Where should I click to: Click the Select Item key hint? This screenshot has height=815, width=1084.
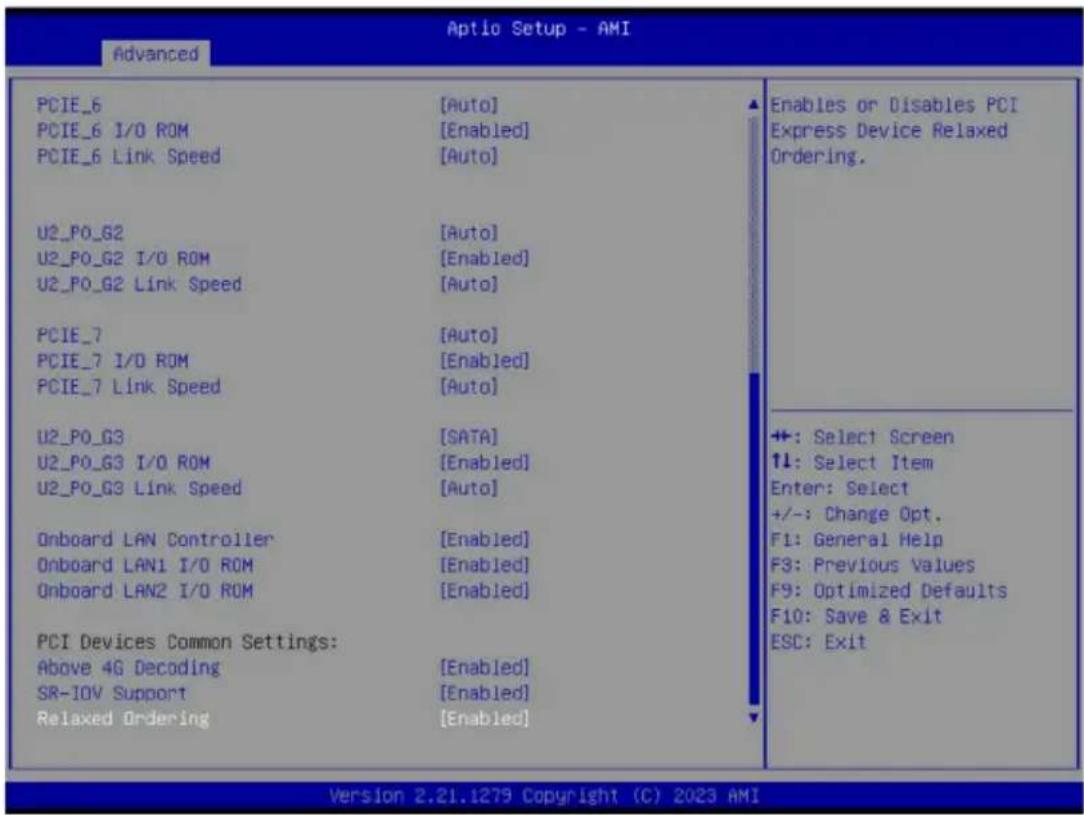pos(852,462)
